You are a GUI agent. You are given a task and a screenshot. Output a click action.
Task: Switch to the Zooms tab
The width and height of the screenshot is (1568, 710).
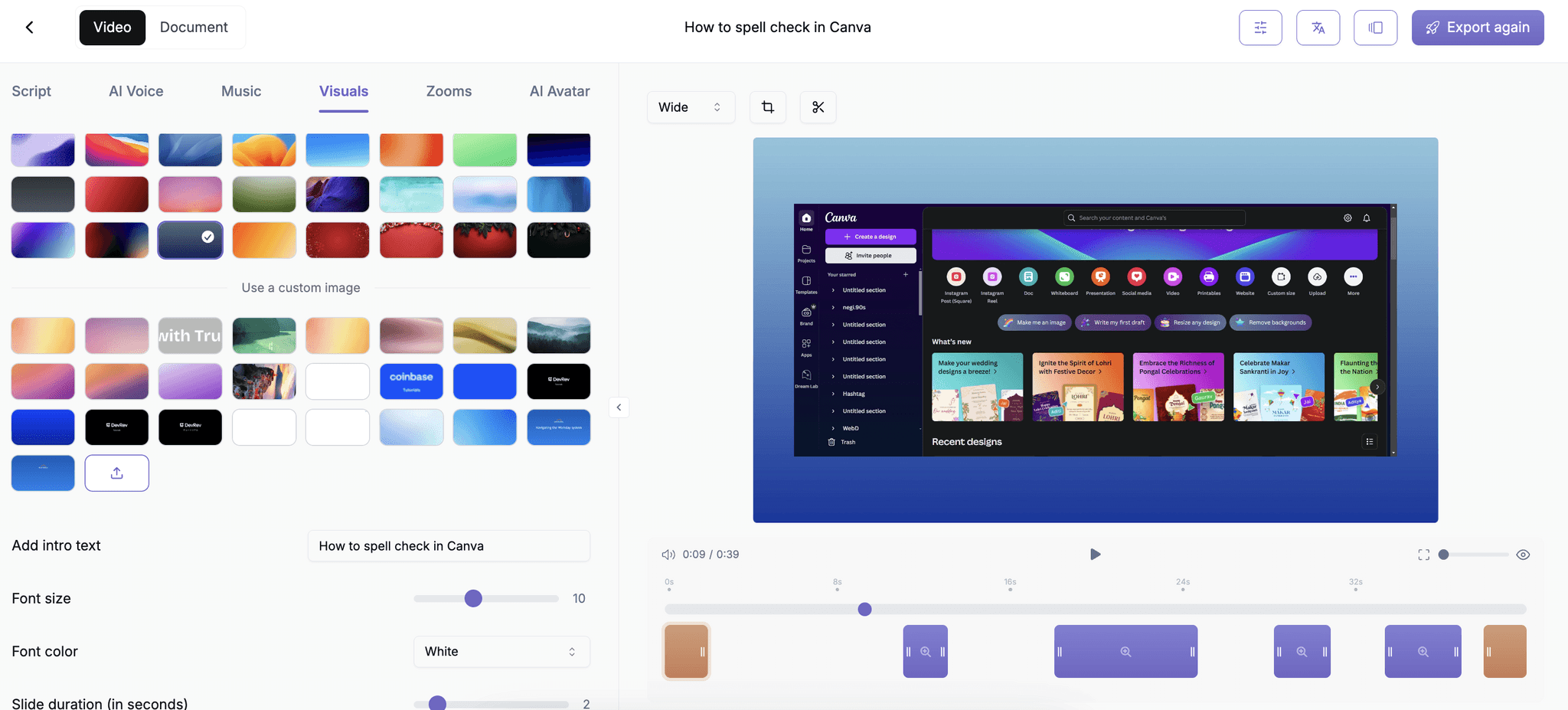click(449, 91)
